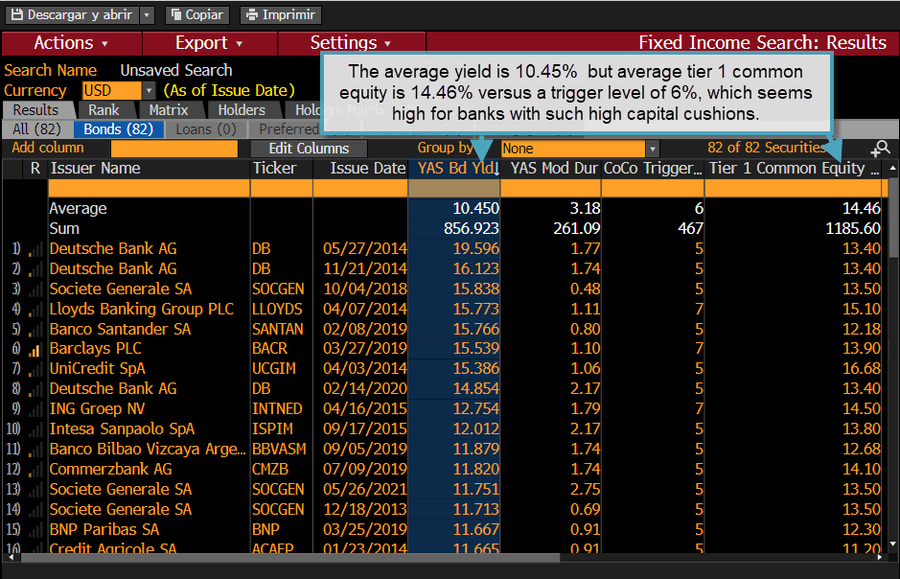Screen dimensions: 900x579
Task: Click the Add column input field
Action: click(x=174, y=149)
